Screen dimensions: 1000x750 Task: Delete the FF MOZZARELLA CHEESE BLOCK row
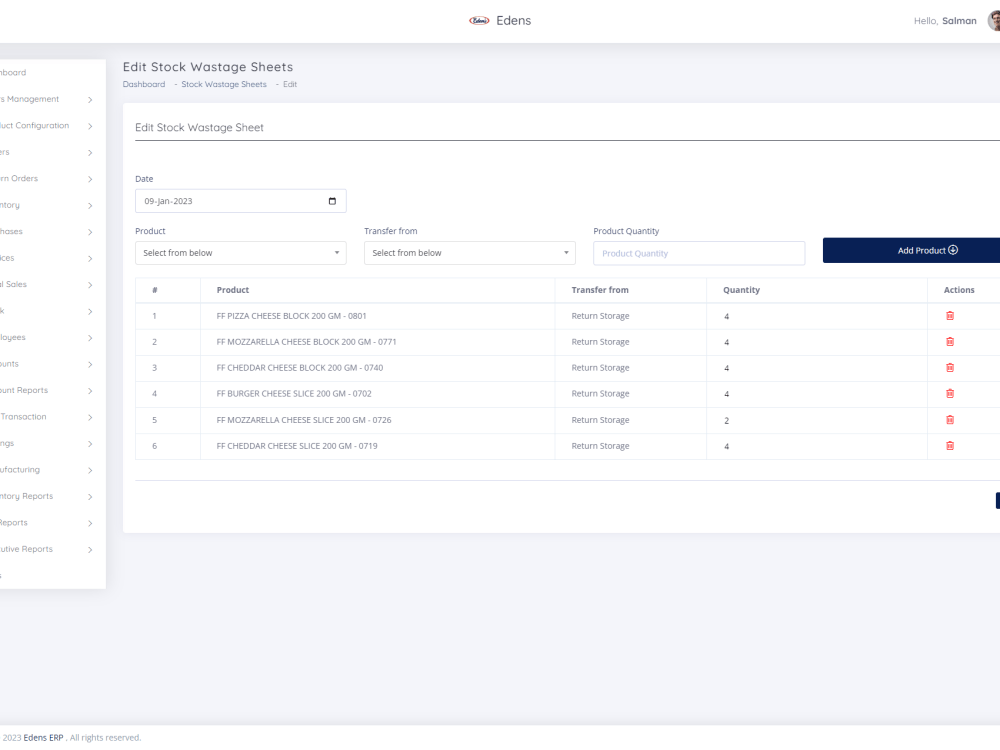coord(950,342)
